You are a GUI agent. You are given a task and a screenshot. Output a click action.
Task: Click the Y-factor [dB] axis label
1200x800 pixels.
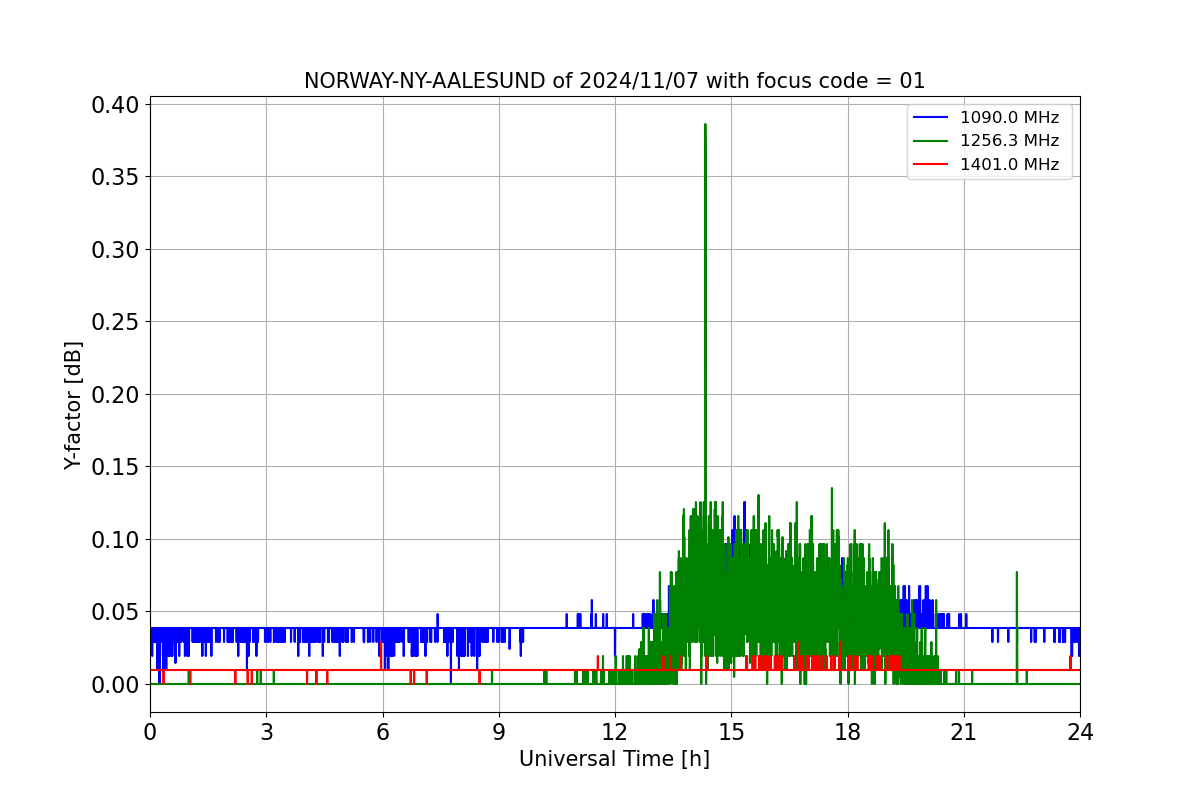(x=73, y=405)
